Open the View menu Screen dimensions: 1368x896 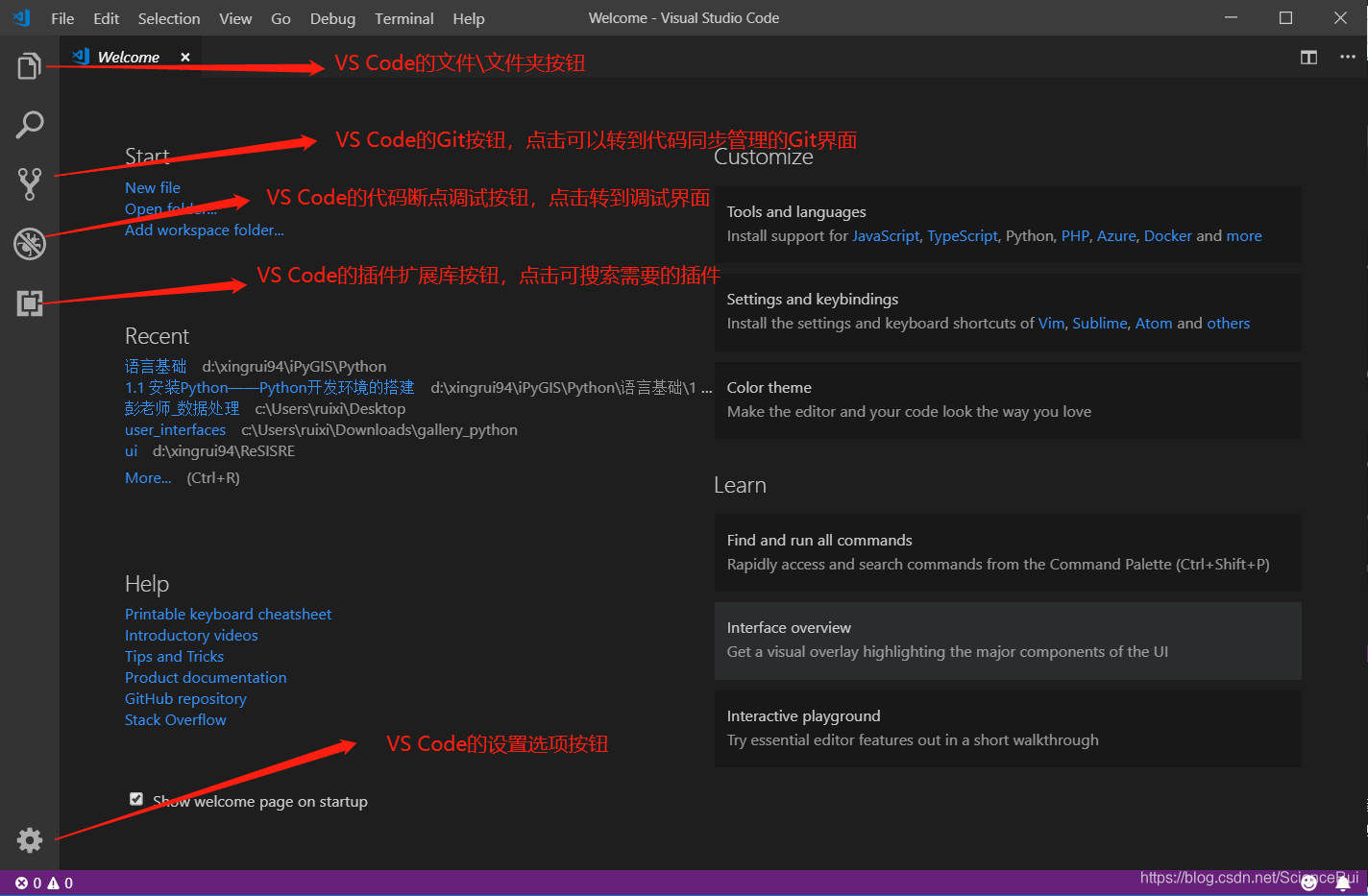click(235, 18)
